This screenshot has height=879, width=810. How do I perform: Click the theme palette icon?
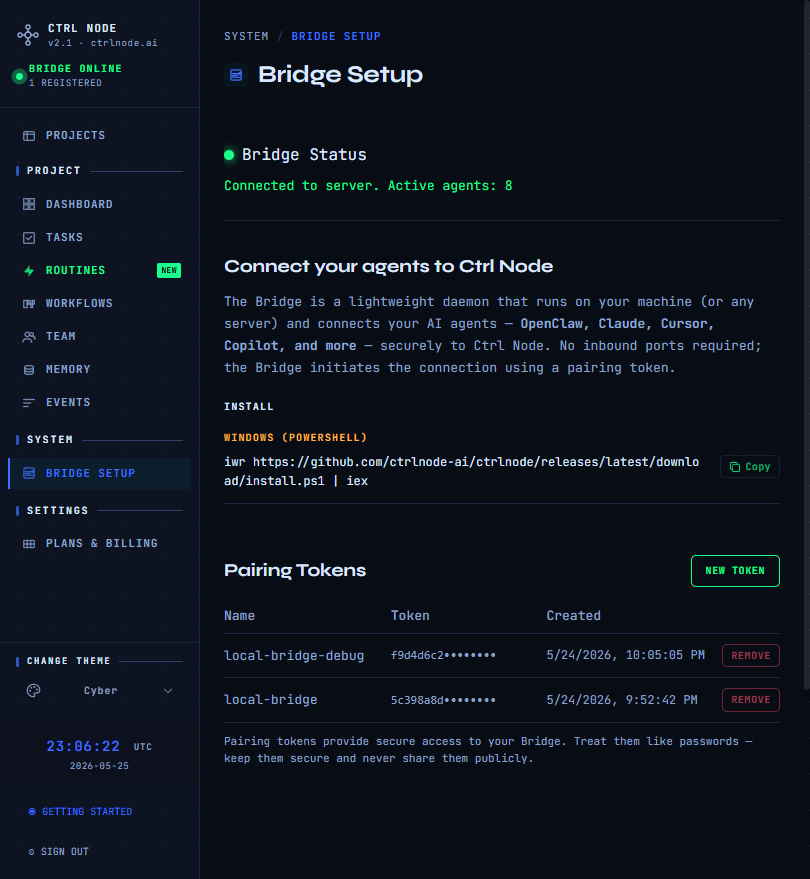[34, 691]
